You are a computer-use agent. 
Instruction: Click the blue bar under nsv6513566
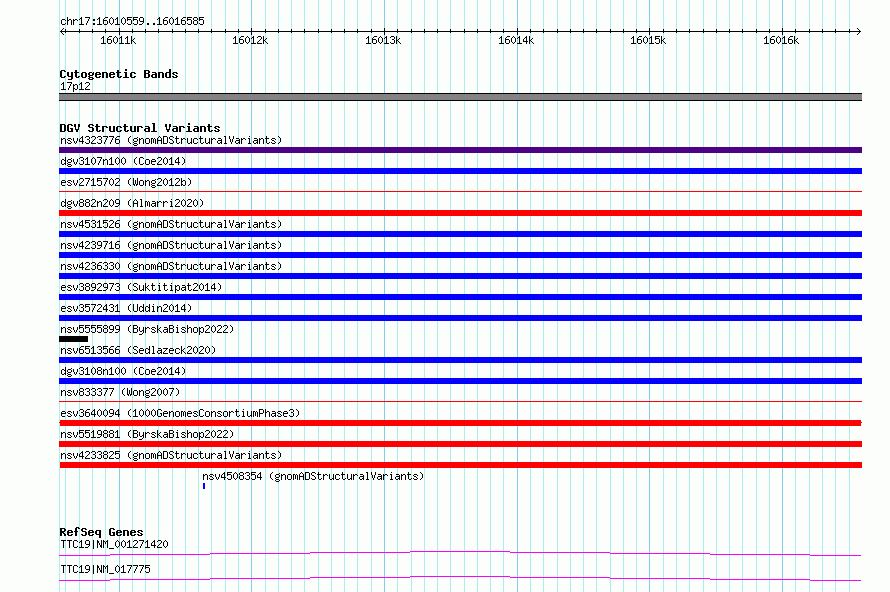460,360
